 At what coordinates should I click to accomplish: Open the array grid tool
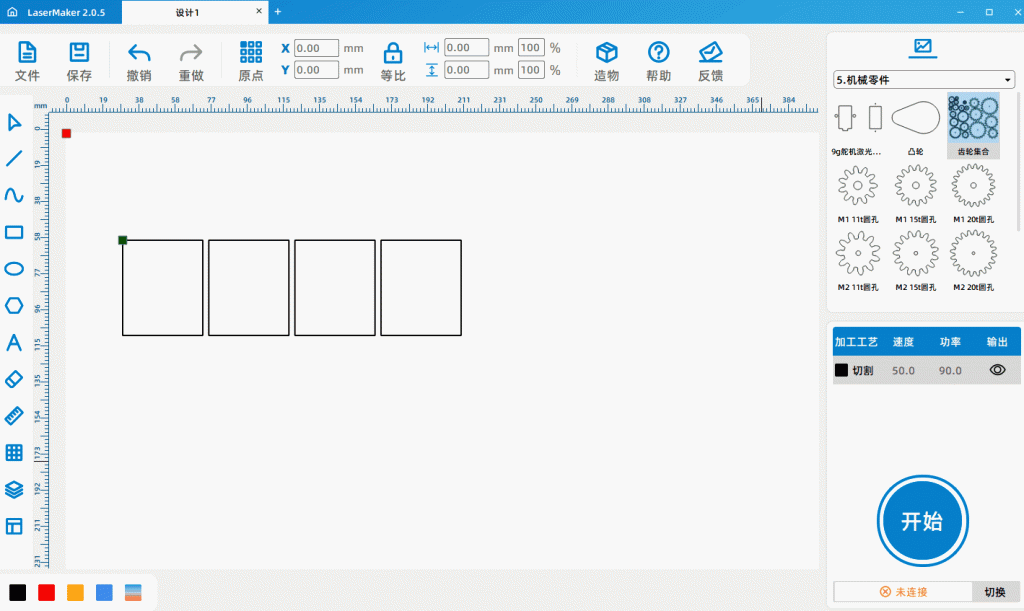click(x=14, y=452)
